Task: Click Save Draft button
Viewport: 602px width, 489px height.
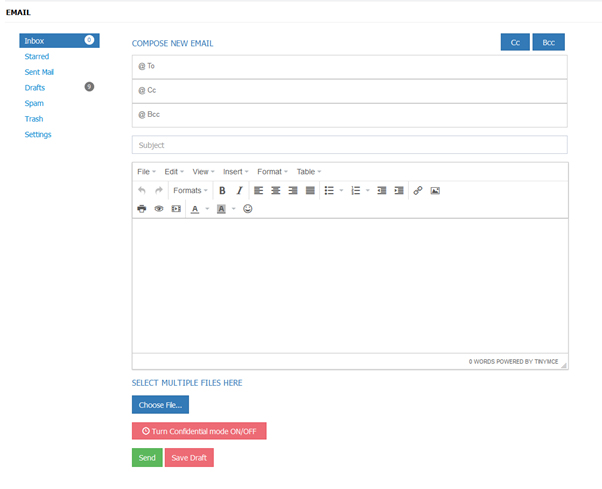Action: (x=189, y=458)
